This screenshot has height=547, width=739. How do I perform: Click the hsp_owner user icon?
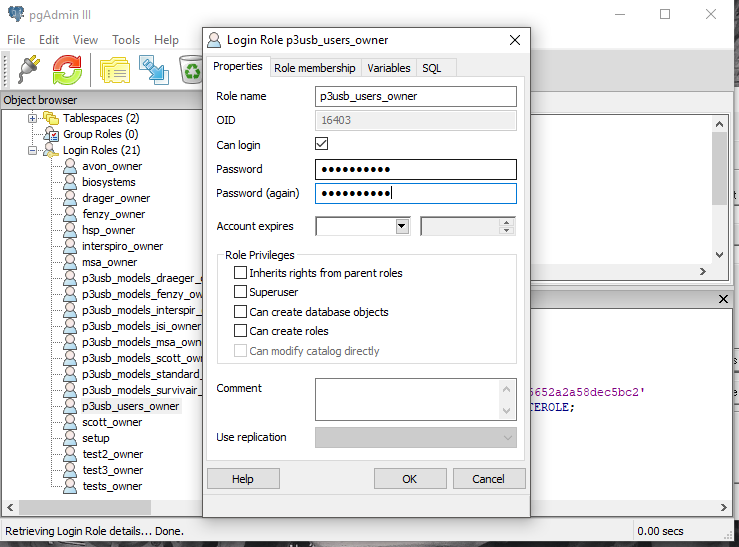pyautogui.click(x=70, y=230)
